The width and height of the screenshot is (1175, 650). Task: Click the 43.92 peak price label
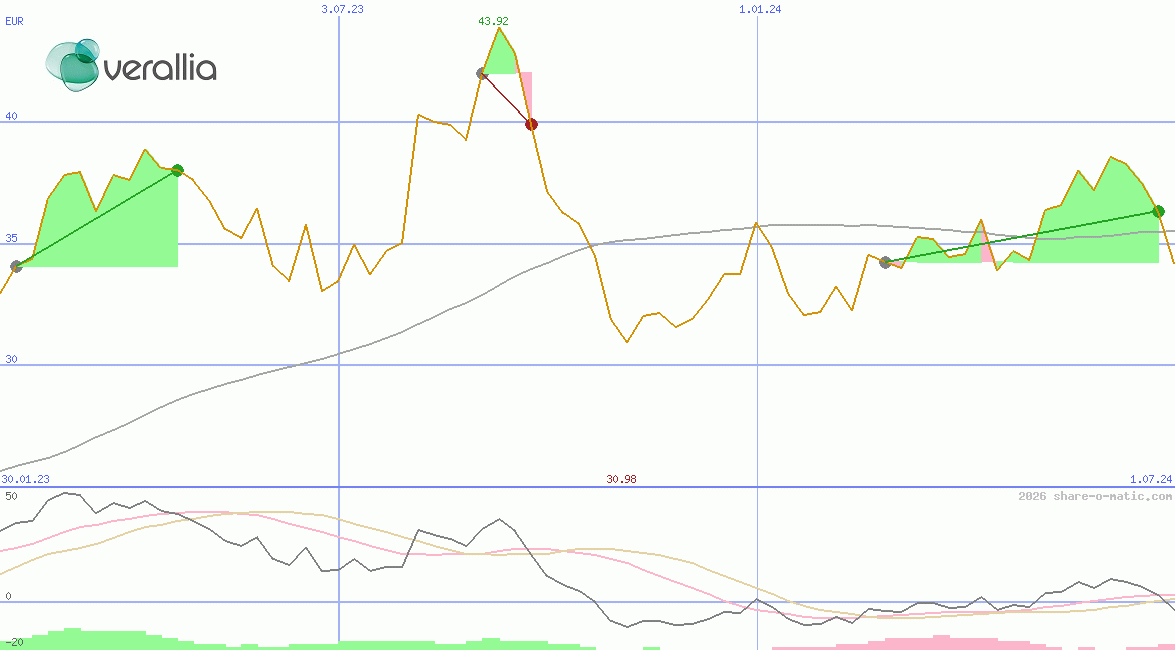click(x=493, y=21)
